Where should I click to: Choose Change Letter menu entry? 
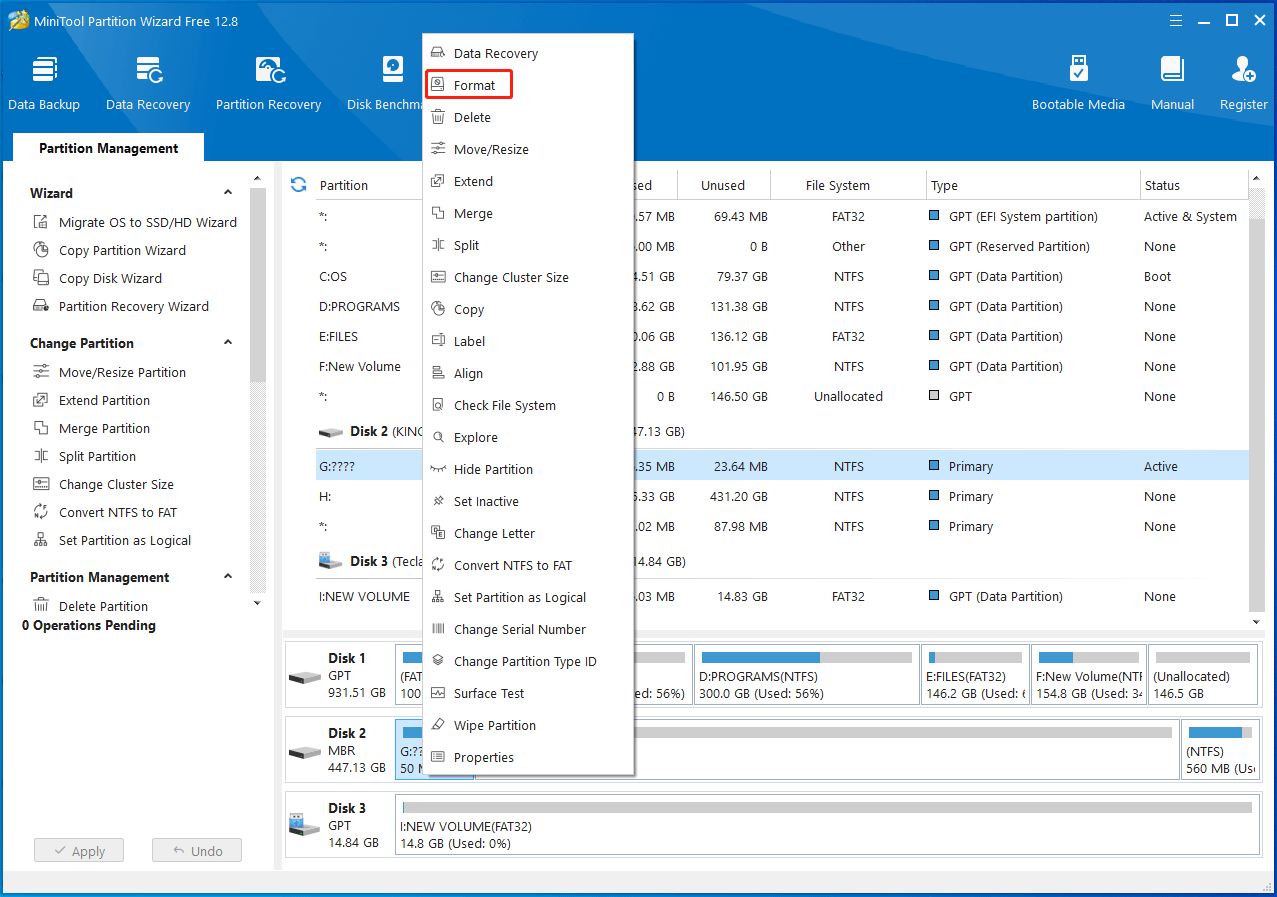tap(494, 533)
